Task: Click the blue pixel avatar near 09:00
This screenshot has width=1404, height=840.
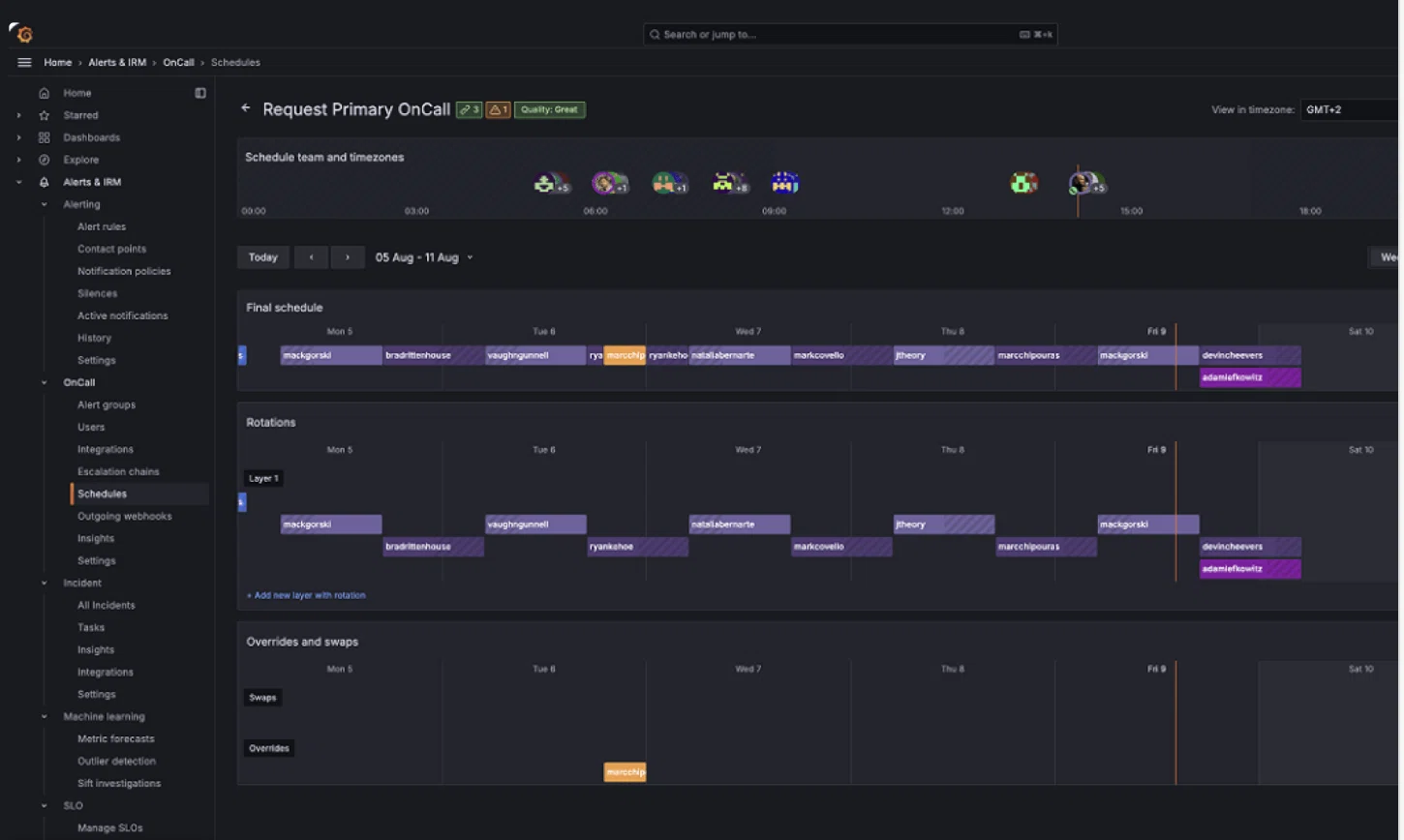Action: click(x=784, y=182)
